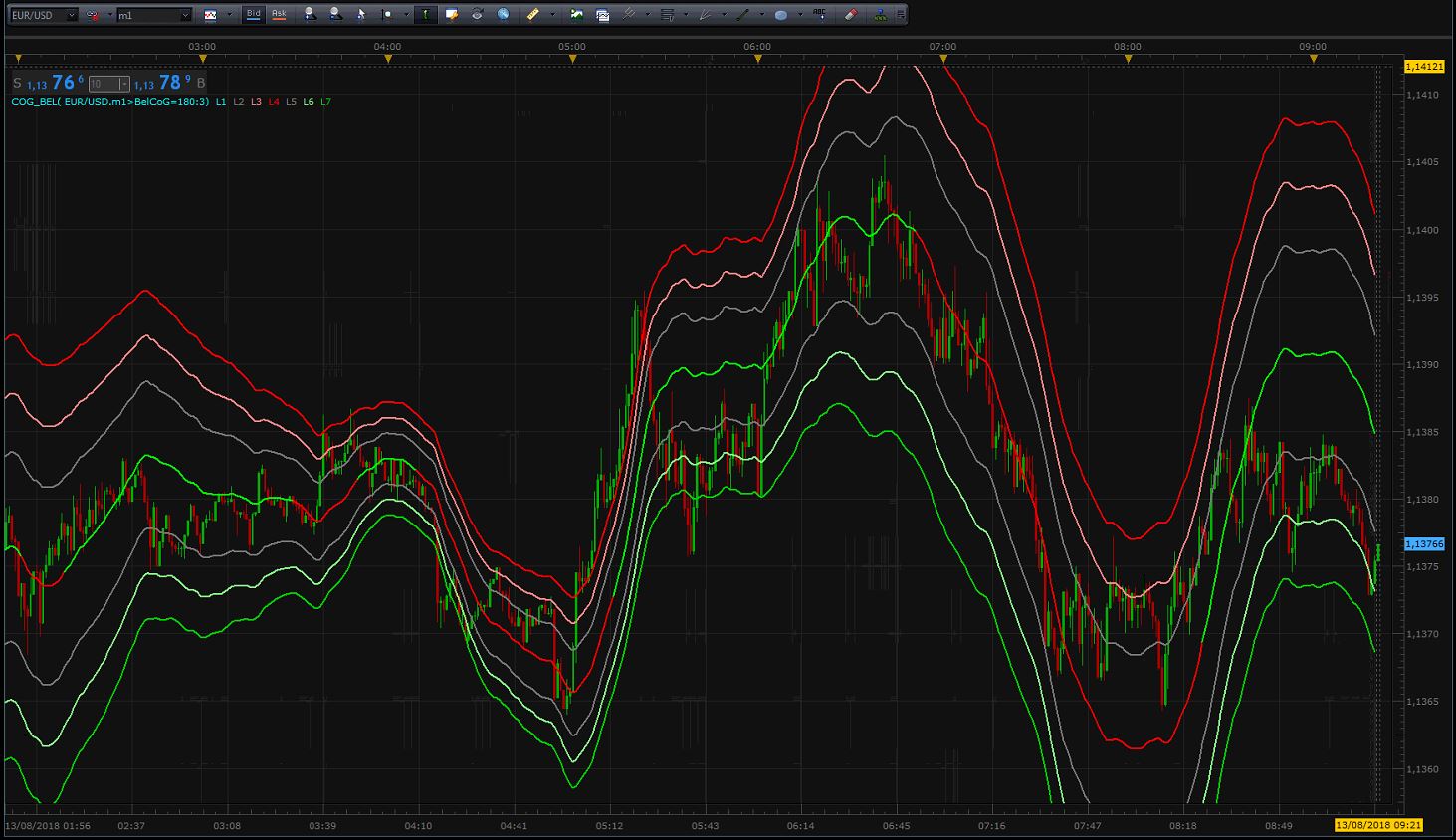
Task: Click the 06:00 time marker triangle
Action: pyautogui.click(x=757, y=59)
